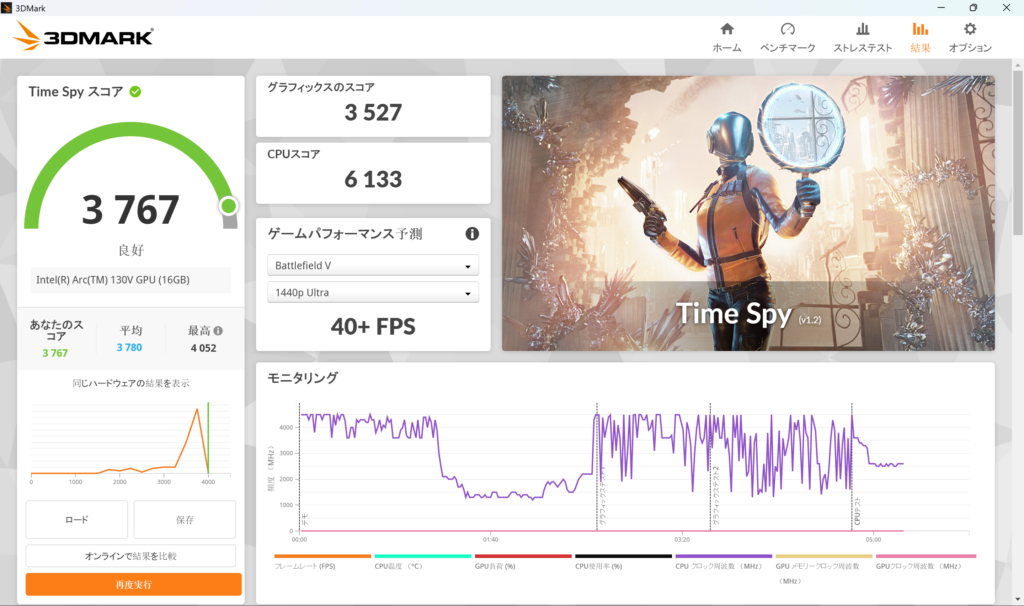Screen dimensions: 1024x606
Task: Open Options via the gear icon
Action: click(x=969, y=30)
